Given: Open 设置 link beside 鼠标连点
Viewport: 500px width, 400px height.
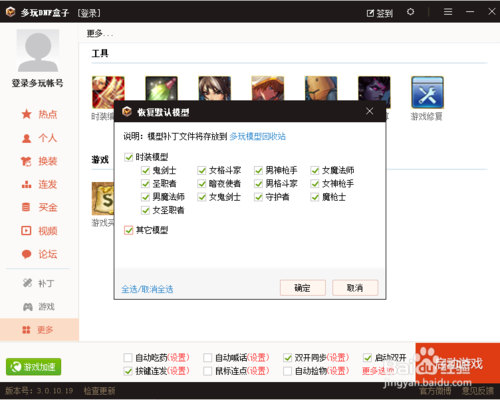Looking at the screenshot, I should tap(258, 371).
